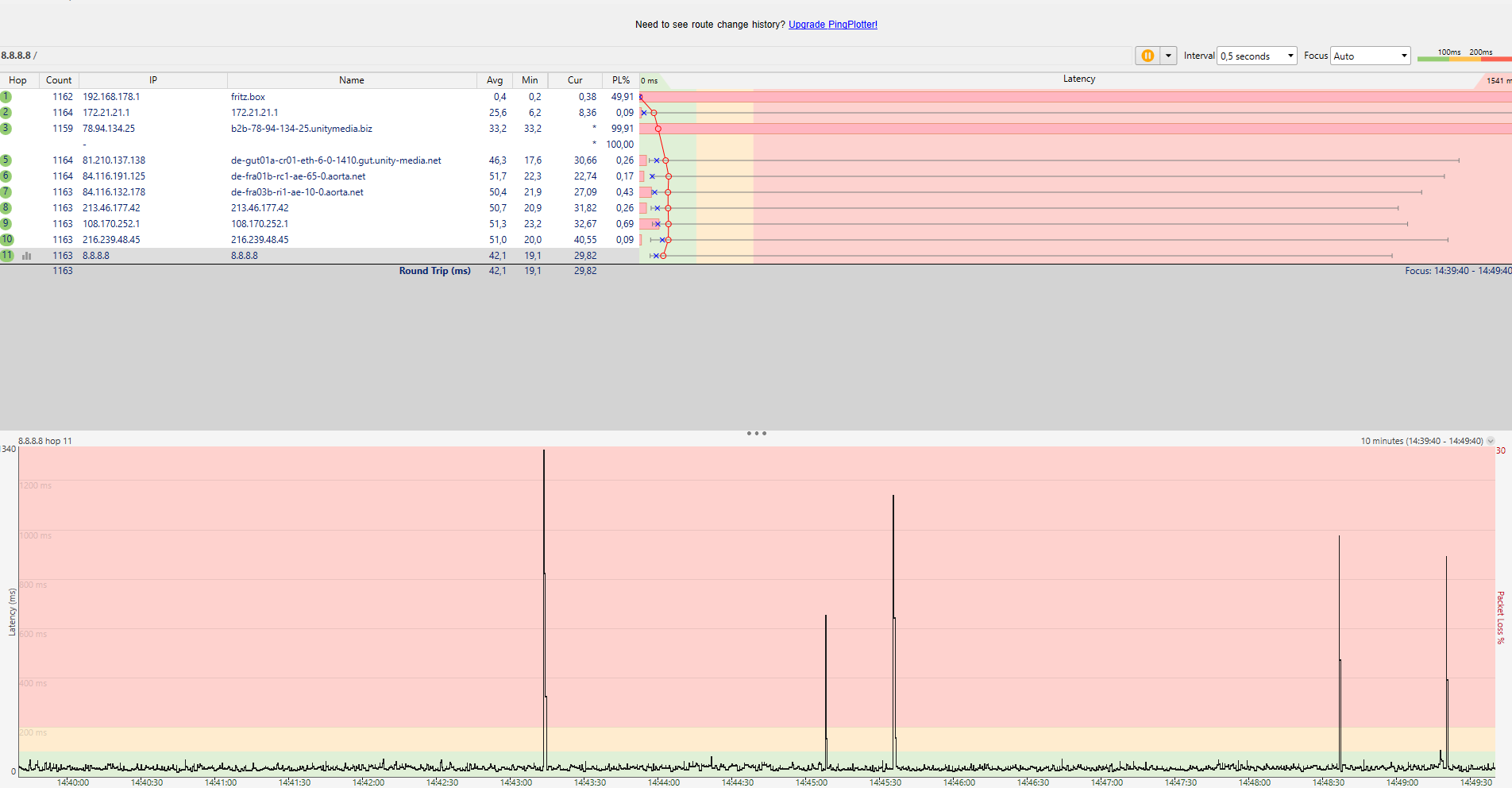Click the Focus: 14:39:40 - 14:49:40 label
This screenshot has width=1512, height=788.
coord(1458,271)
